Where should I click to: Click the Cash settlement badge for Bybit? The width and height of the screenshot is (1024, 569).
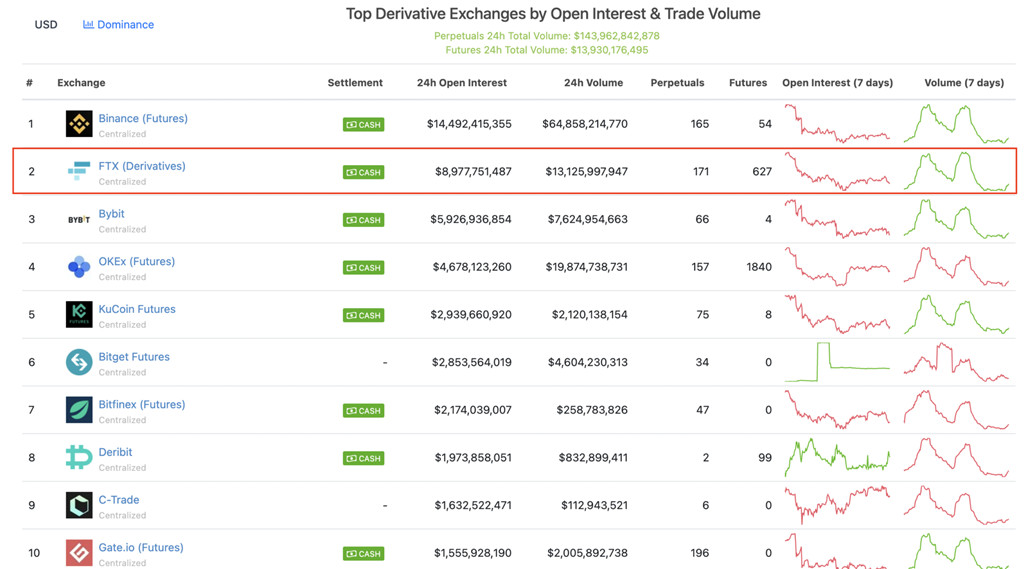364,220
